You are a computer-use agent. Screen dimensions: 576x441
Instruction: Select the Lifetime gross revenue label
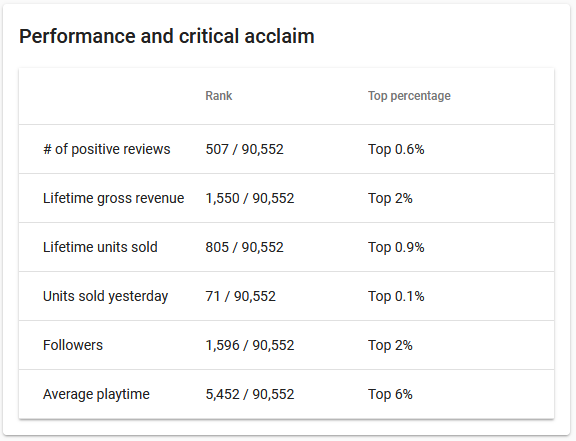tap(114, 198)
